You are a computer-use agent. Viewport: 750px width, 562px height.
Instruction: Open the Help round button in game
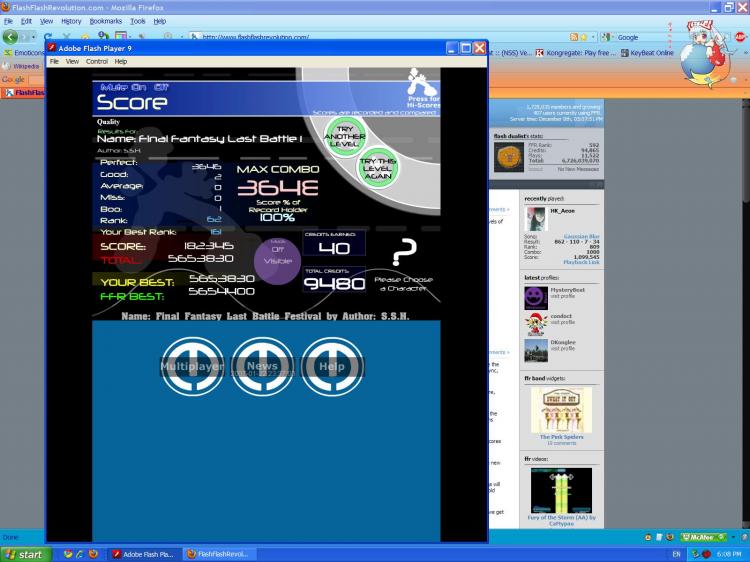332,367
